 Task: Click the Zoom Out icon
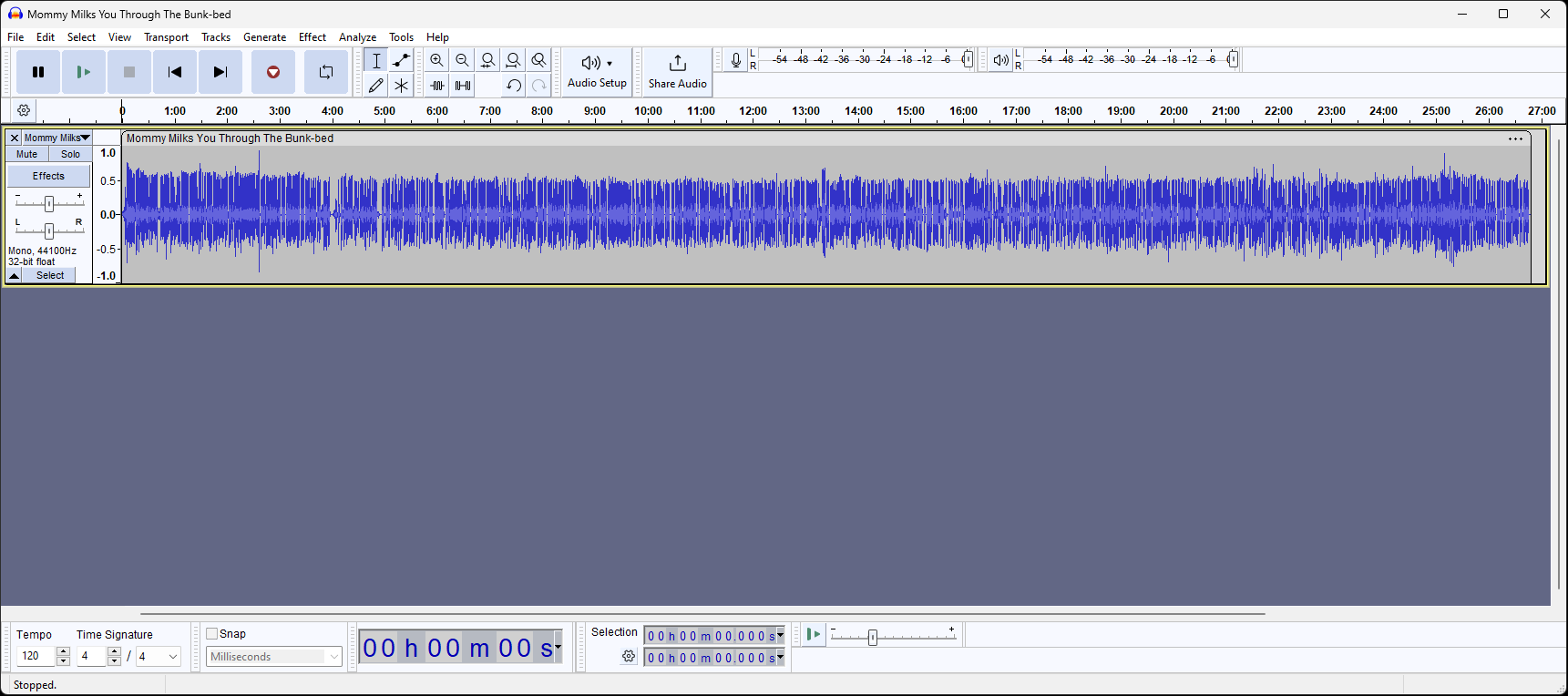click(x=463, y=60)
